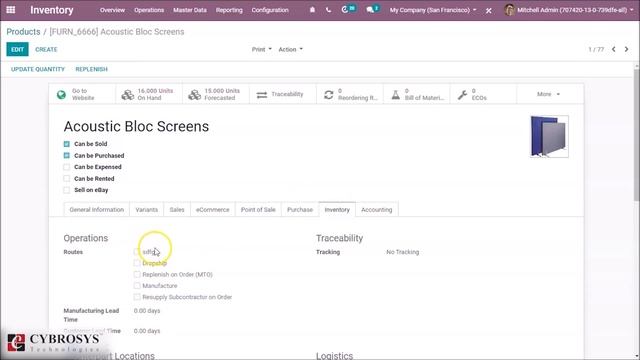Viewport: 640px width, 360px height.
Task: Open My Company (San Francisco) switcher
Action: 433,10
